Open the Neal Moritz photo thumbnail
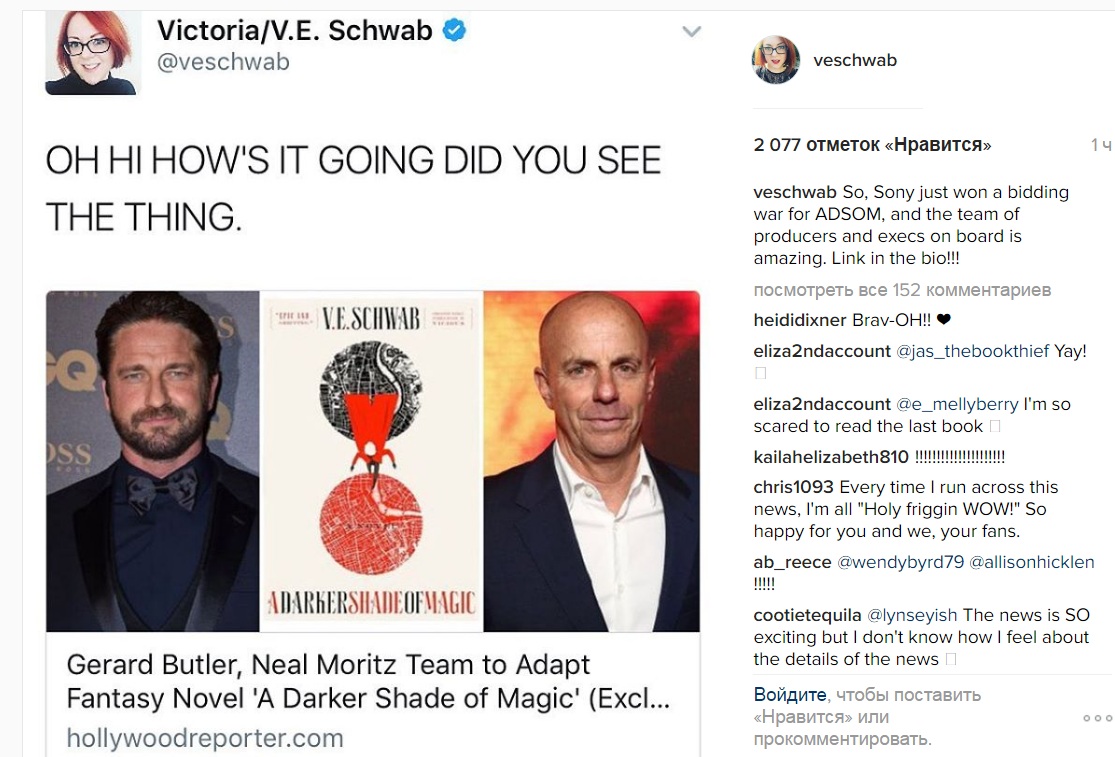 592,461
